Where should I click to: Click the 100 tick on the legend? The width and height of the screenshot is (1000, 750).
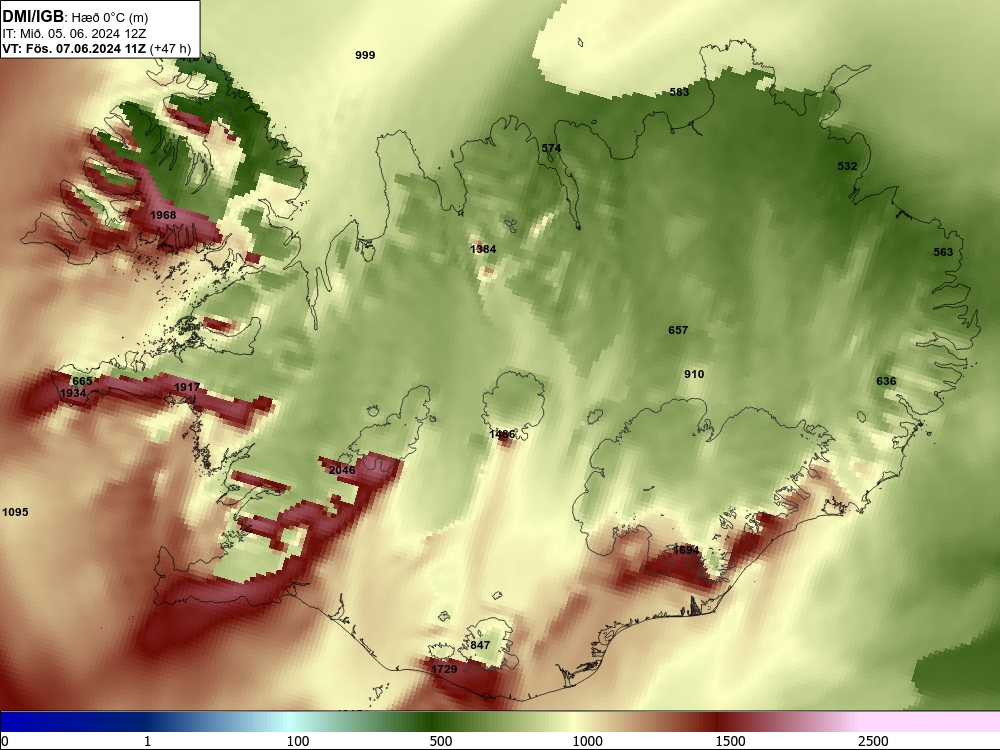tap(298, 741)
